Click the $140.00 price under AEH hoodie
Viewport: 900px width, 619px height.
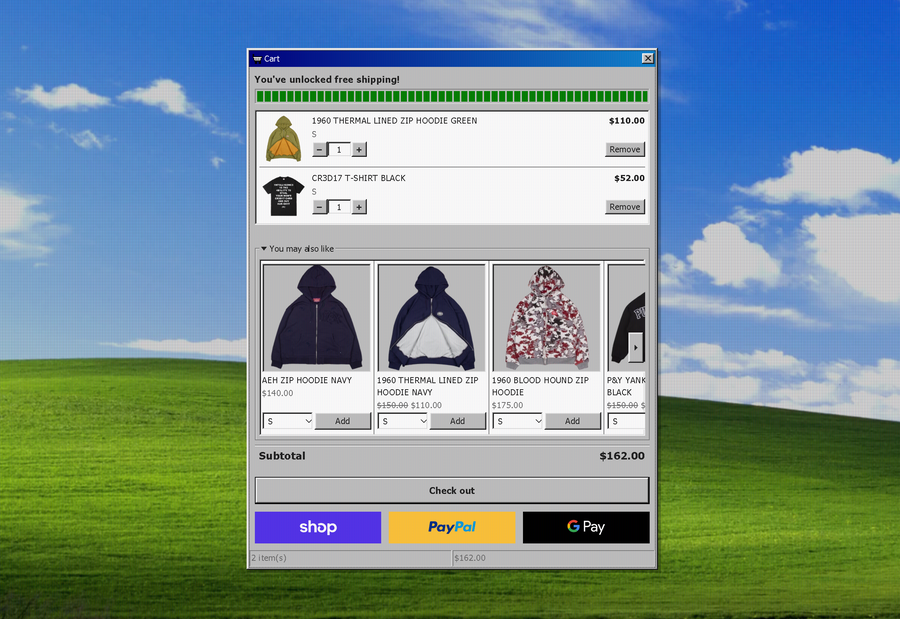278,393
